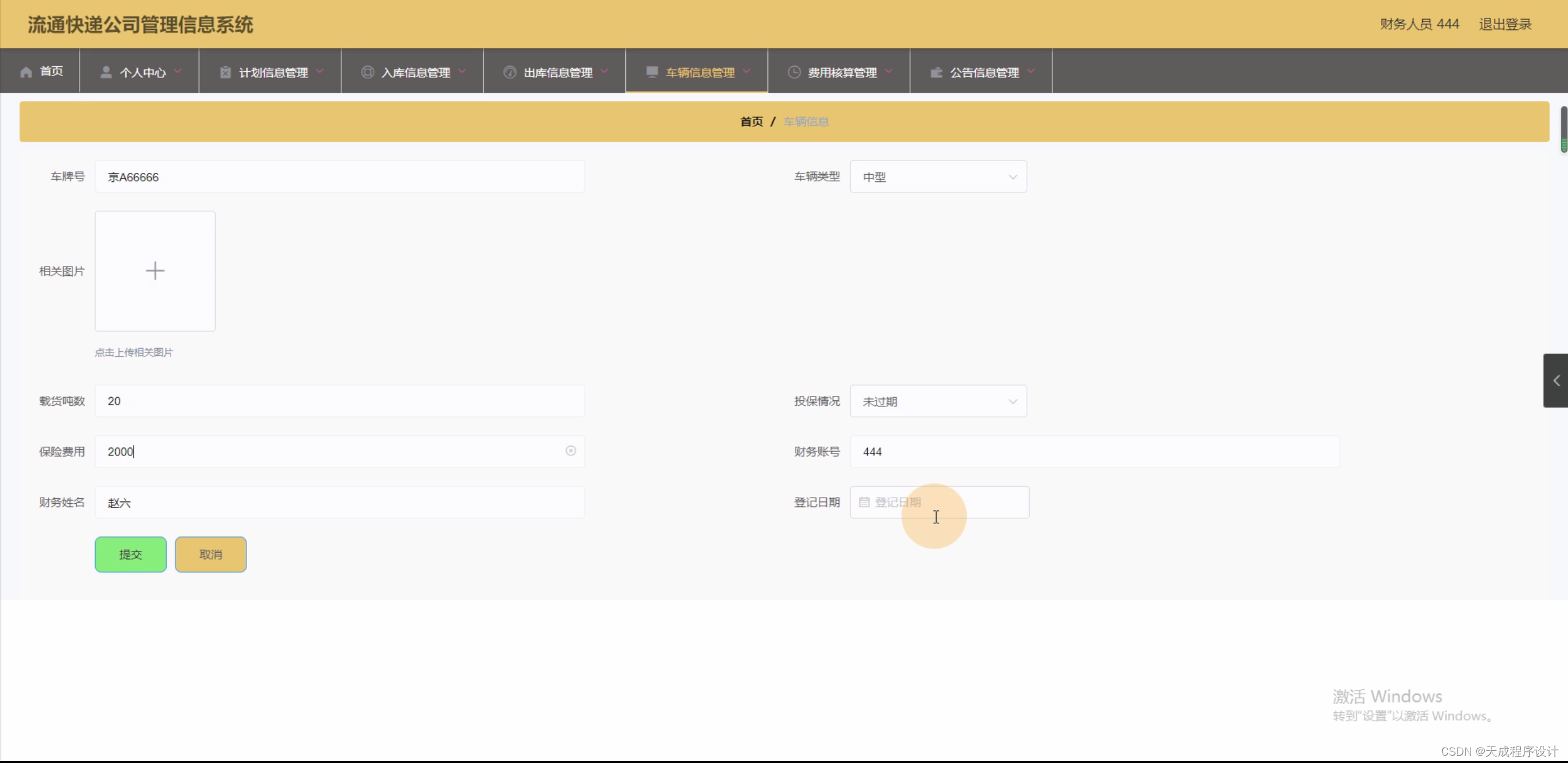
Task: Open the 首页 breadcrumb link
Action: (x=751, y=121)
